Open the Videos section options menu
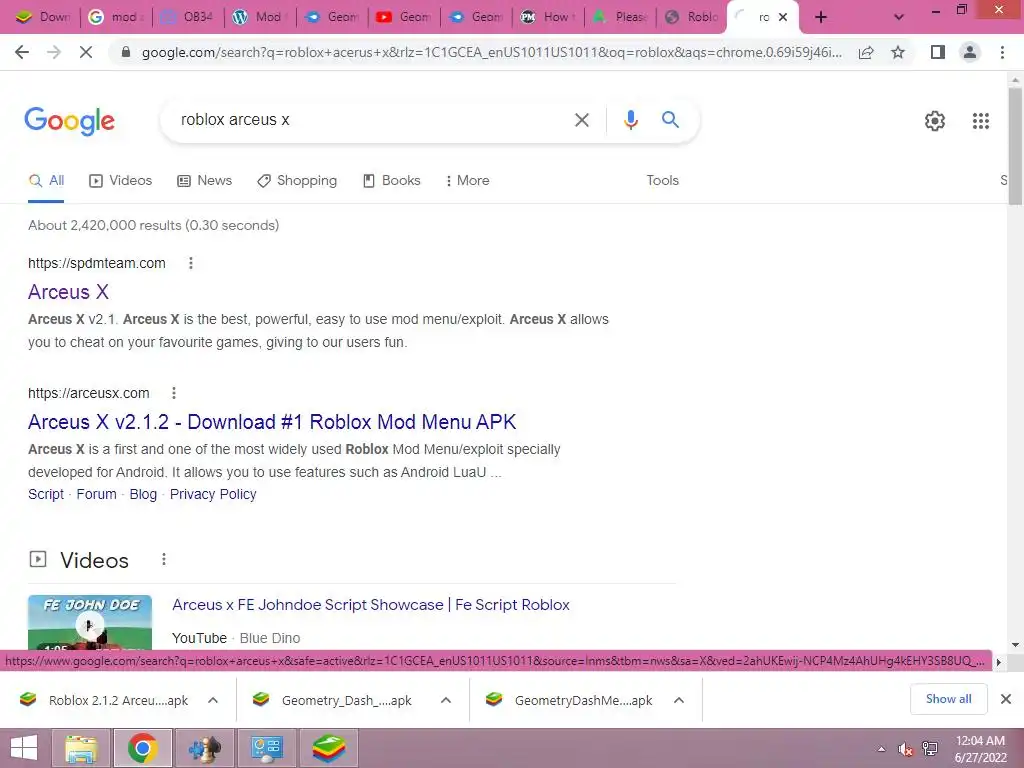 pyautogui.click(x=164, y=560)
